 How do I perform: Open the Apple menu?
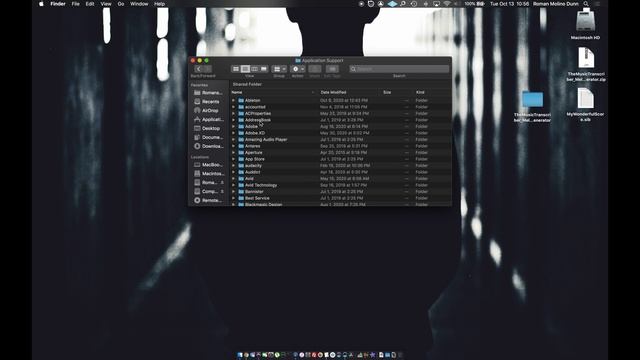point(41,4)
